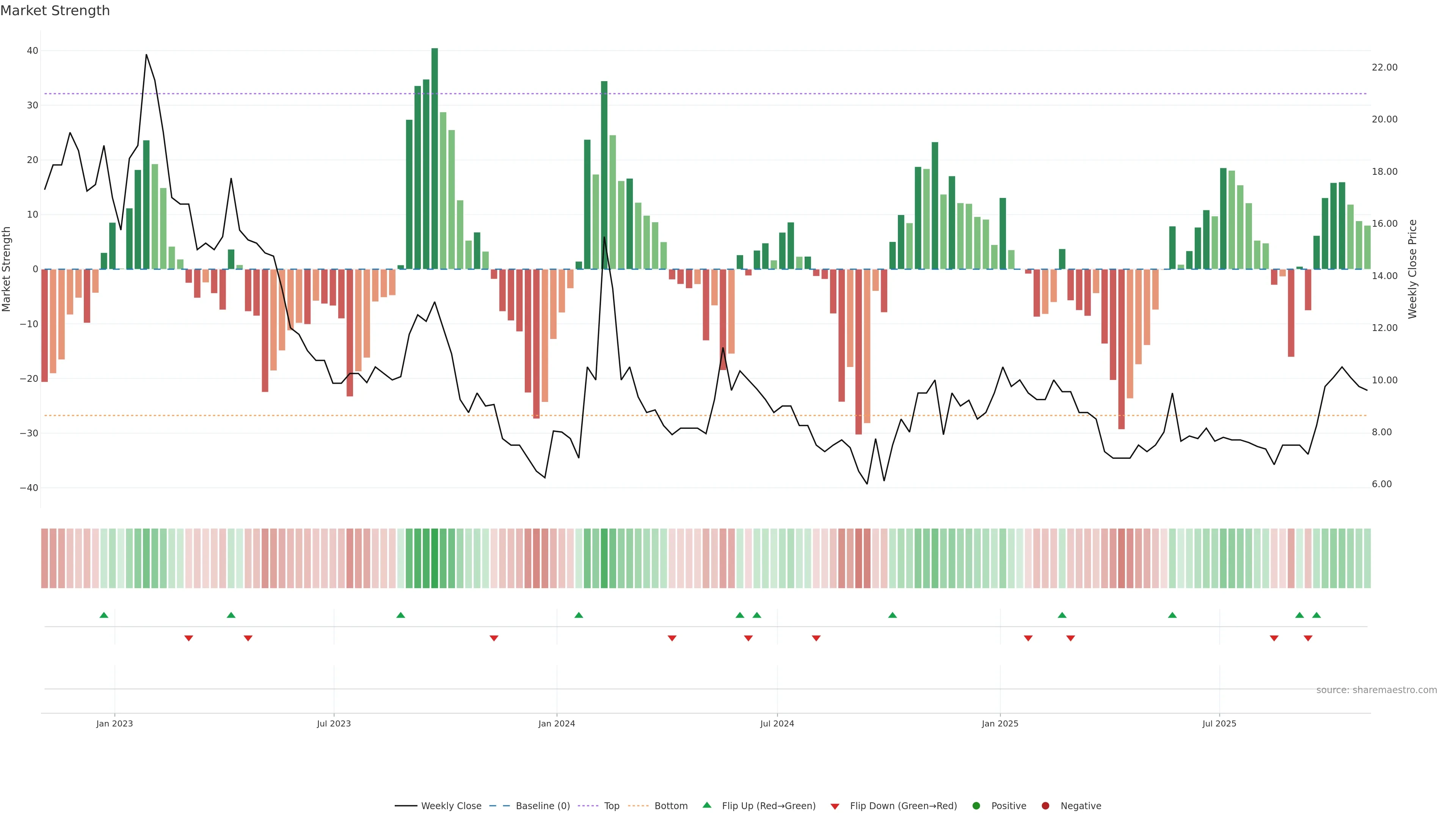The width and height of the screenshot is (1456, 819).
Task: Click the first red flip-down triangle marker
Action: click(189, 638)
